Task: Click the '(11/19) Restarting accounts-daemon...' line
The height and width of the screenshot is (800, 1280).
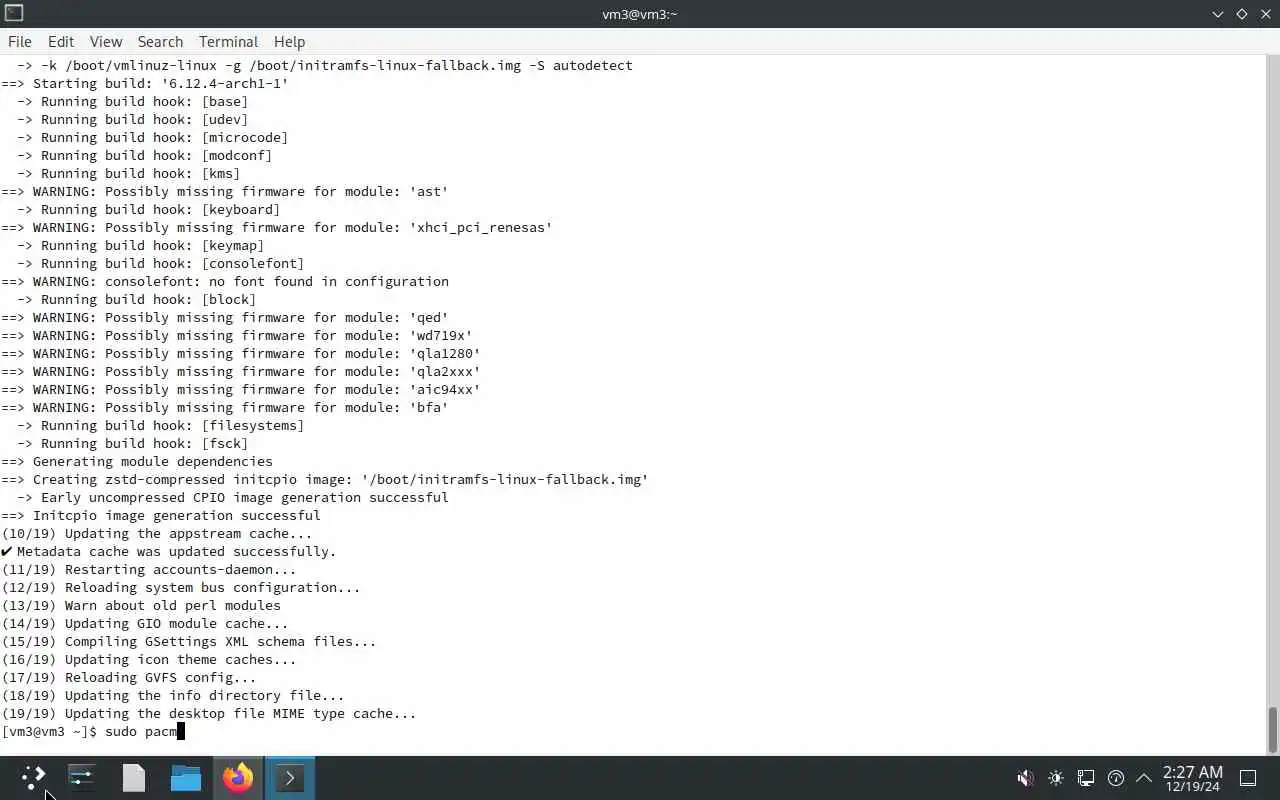Action: coord(149,569)
